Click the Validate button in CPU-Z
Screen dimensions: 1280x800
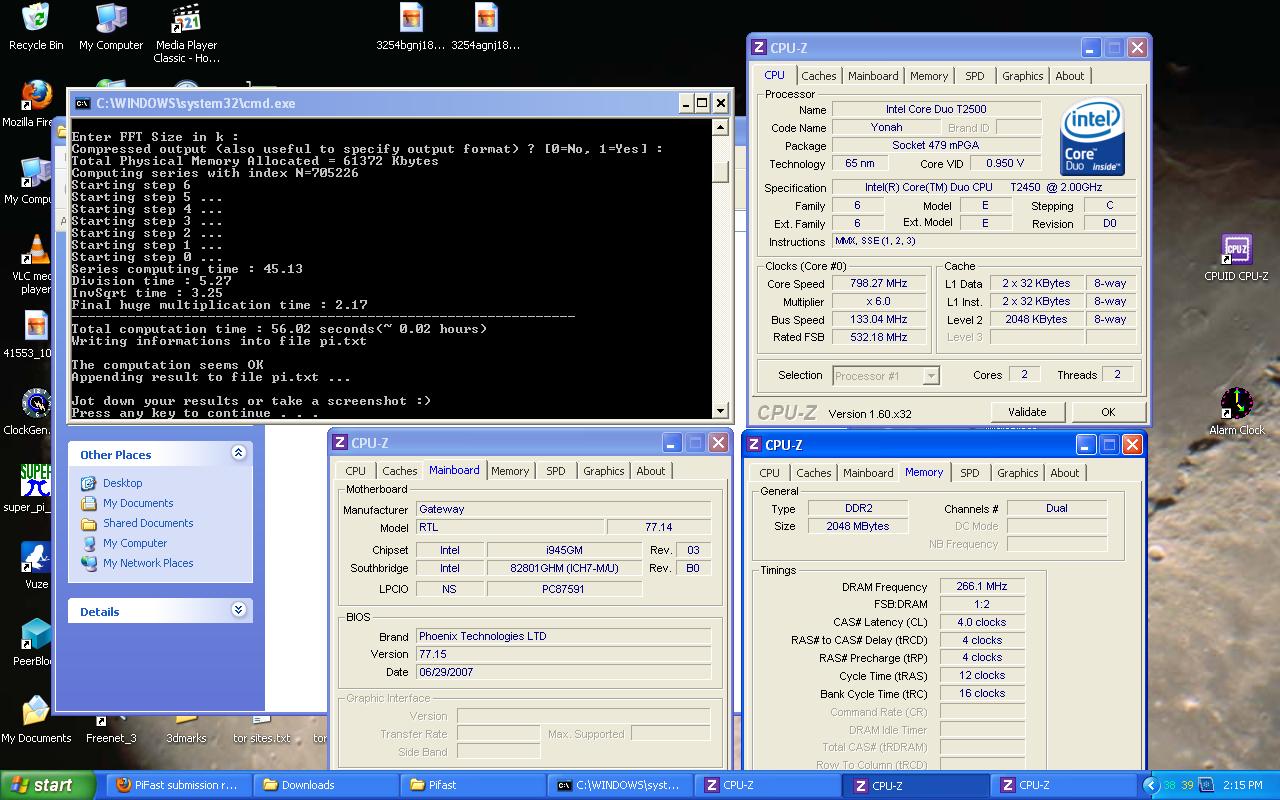(x=1027, y=412)
